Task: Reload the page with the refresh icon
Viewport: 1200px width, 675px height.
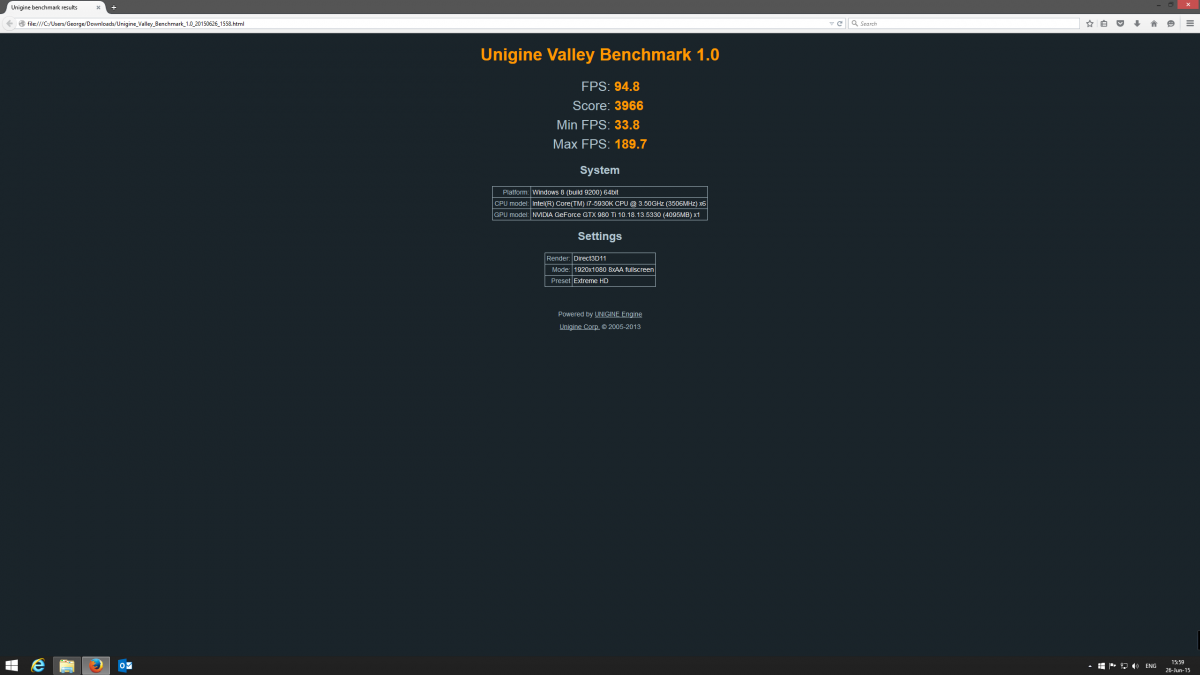Action: tap(839, 23)
